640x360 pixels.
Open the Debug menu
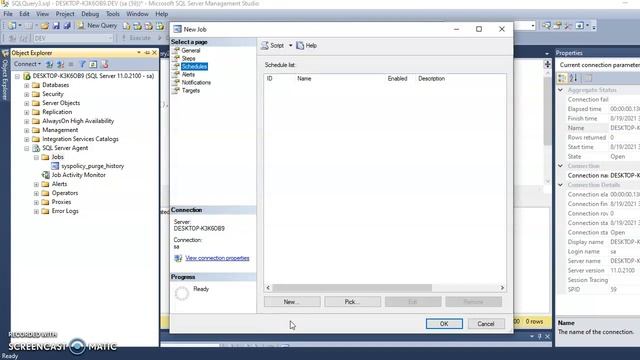click(90, 14)
